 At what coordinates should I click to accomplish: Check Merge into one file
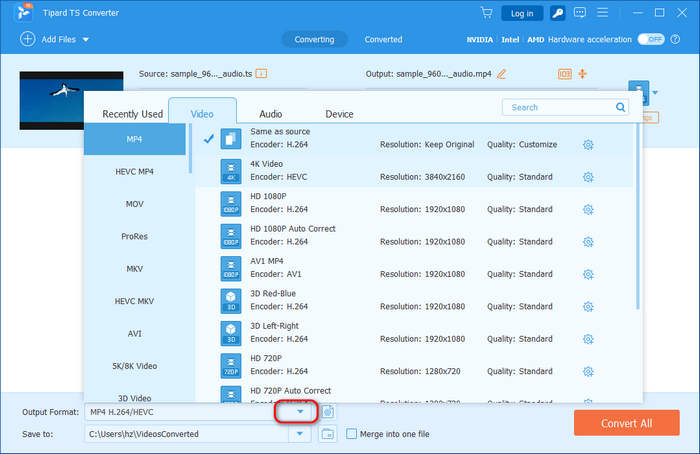(x=351, y=434)
